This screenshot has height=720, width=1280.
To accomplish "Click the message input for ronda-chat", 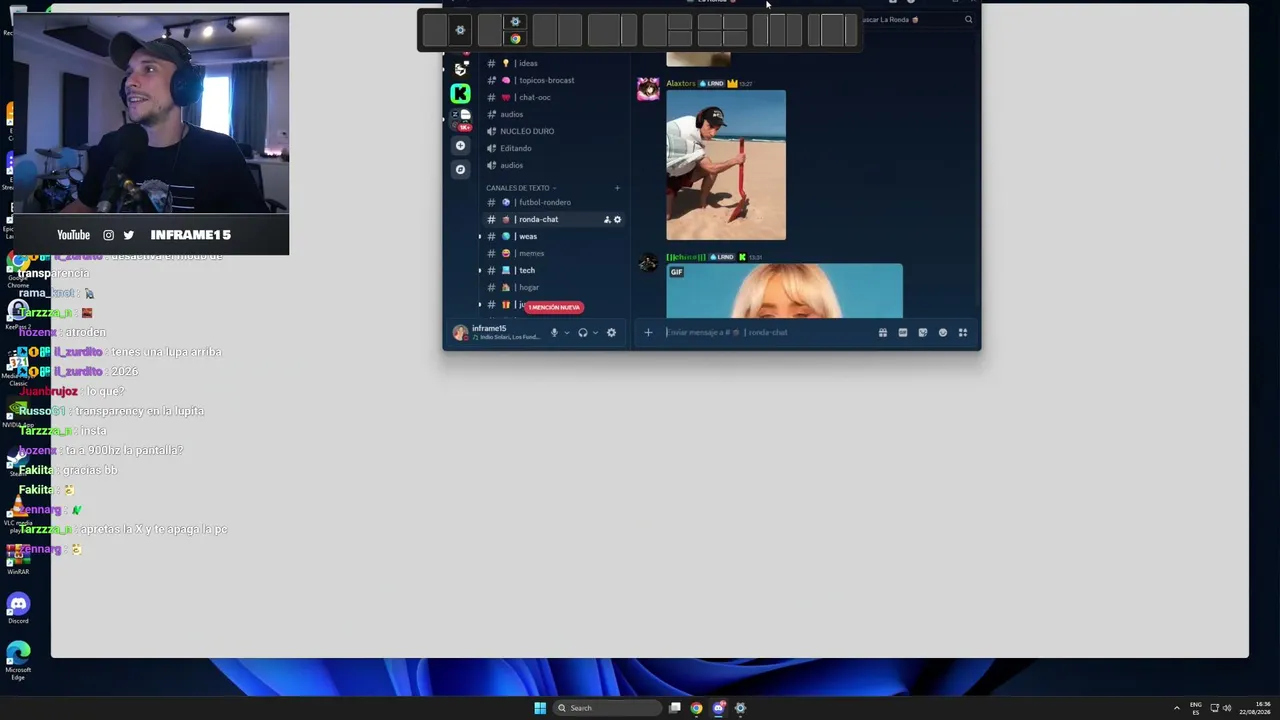I will coord(768,333).
